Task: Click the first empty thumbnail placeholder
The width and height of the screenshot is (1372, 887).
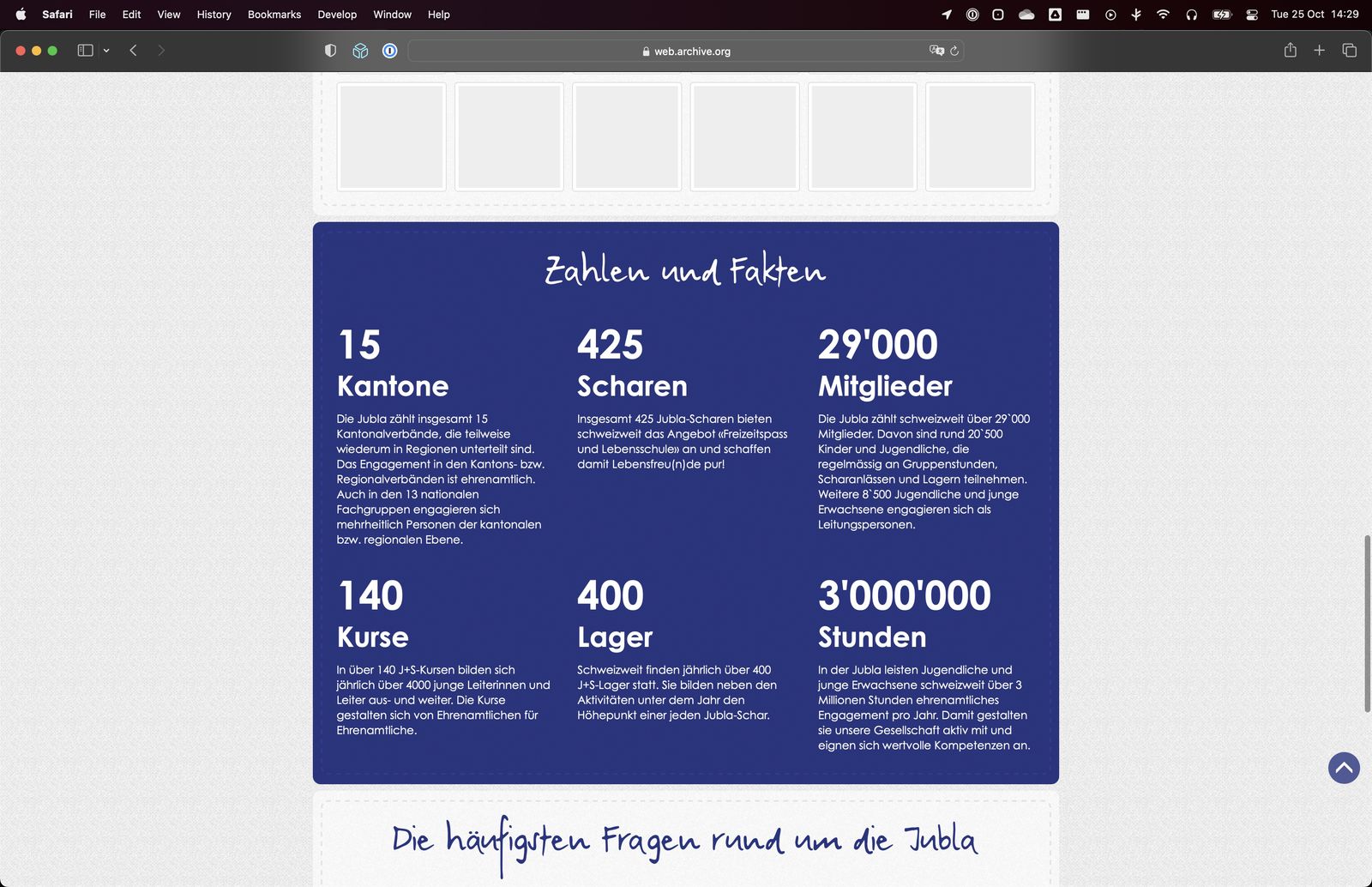Action: (x=391, y=136)
